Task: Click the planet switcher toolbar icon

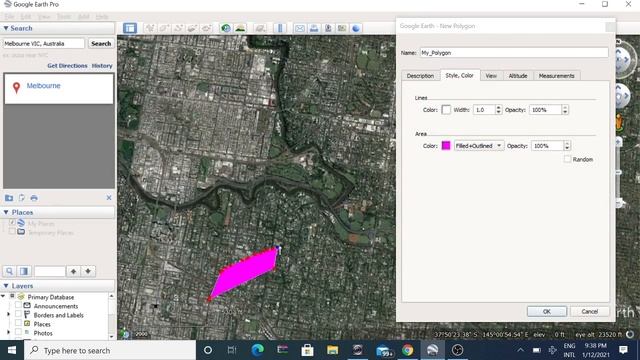Action: click(260, 28)
